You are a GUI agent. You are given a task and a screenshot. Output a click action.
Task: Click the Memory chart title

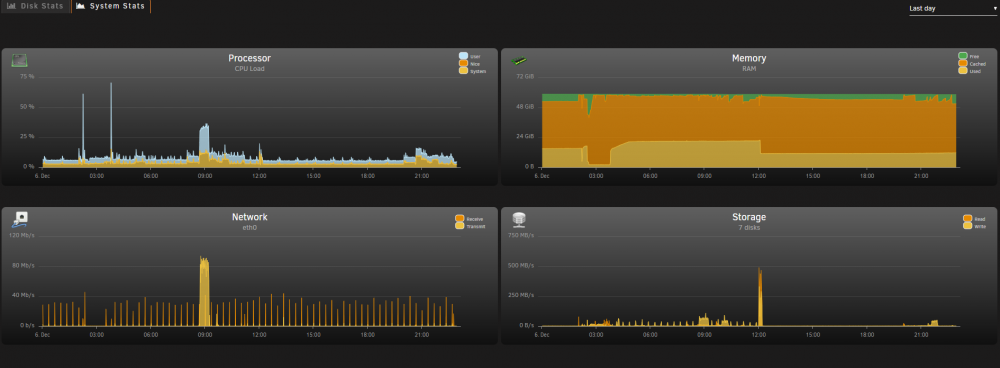[x=749, y=58]
